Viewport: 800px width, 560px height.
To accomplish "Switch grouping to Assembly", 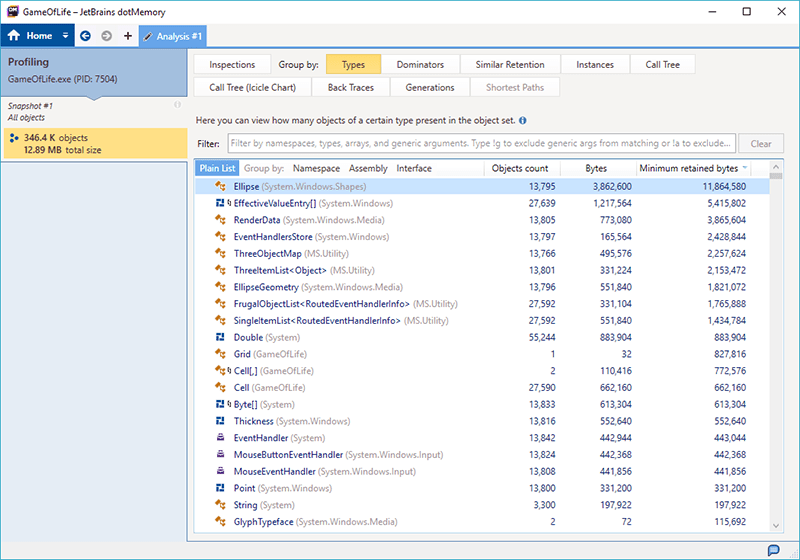I will click(x=368, y=169).
